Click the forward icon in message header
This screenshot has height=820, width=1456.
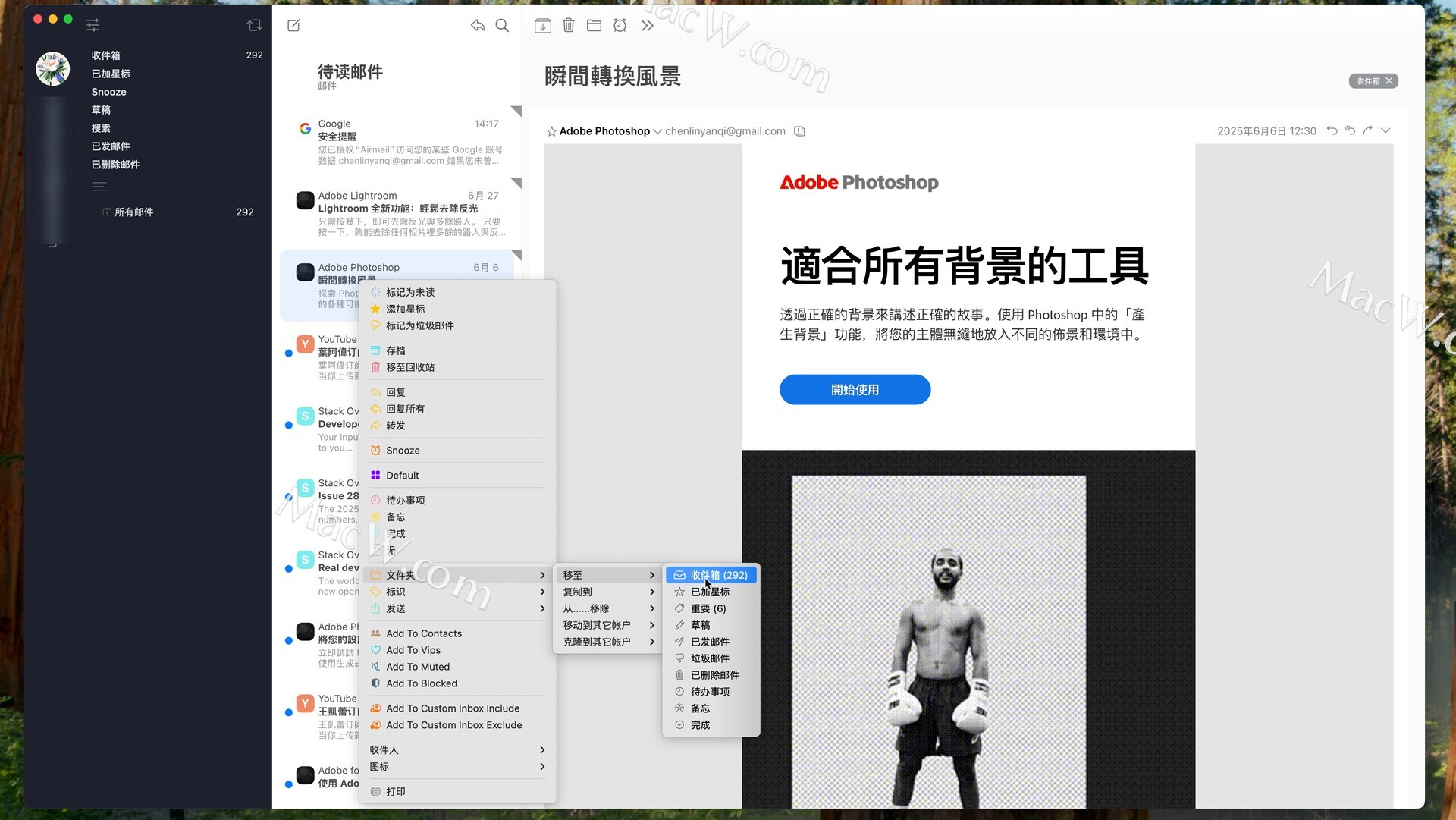point(1368,130)
